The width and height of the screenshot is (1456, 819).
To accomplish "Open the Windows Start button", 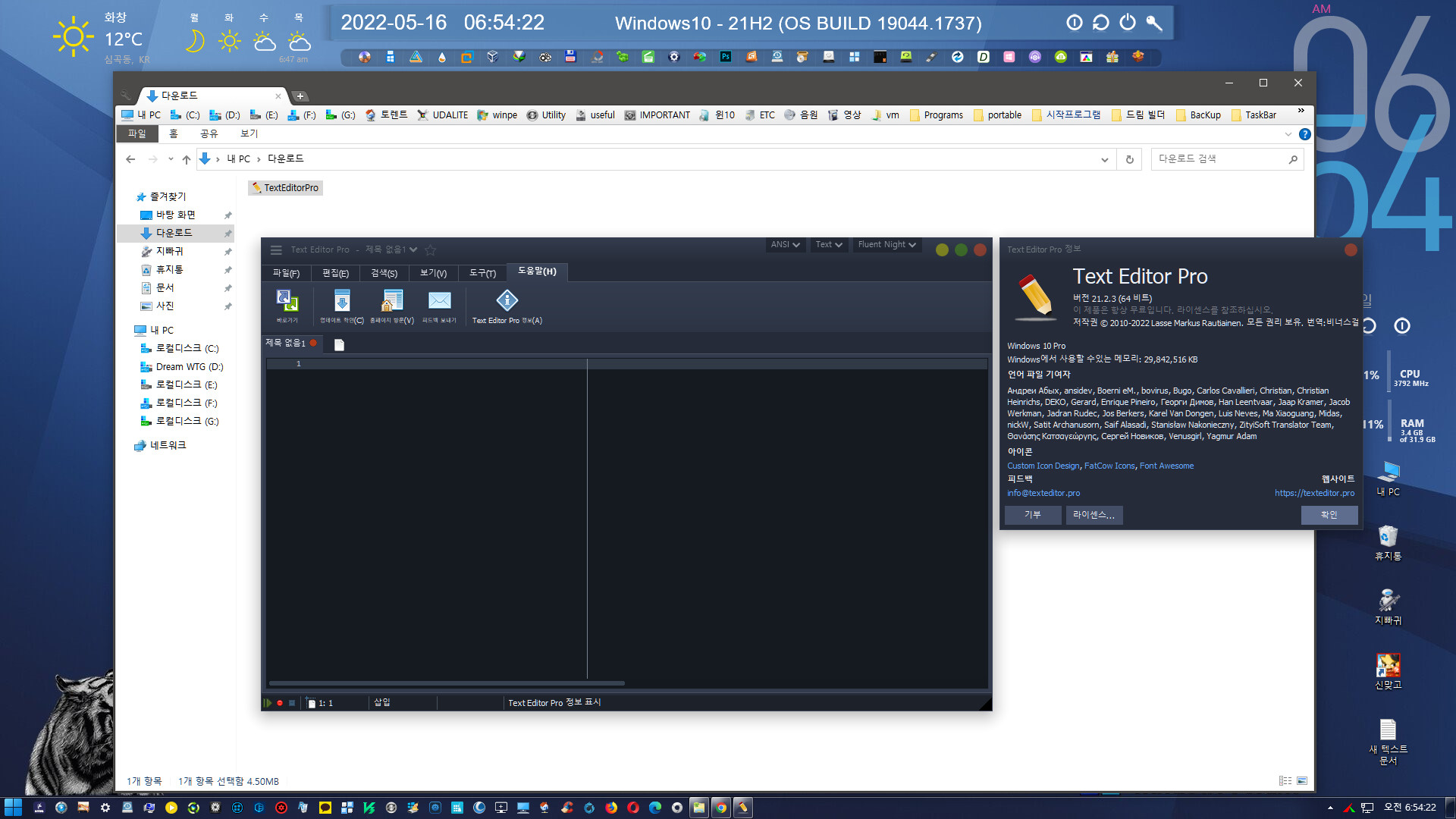I will pos(13,808).
